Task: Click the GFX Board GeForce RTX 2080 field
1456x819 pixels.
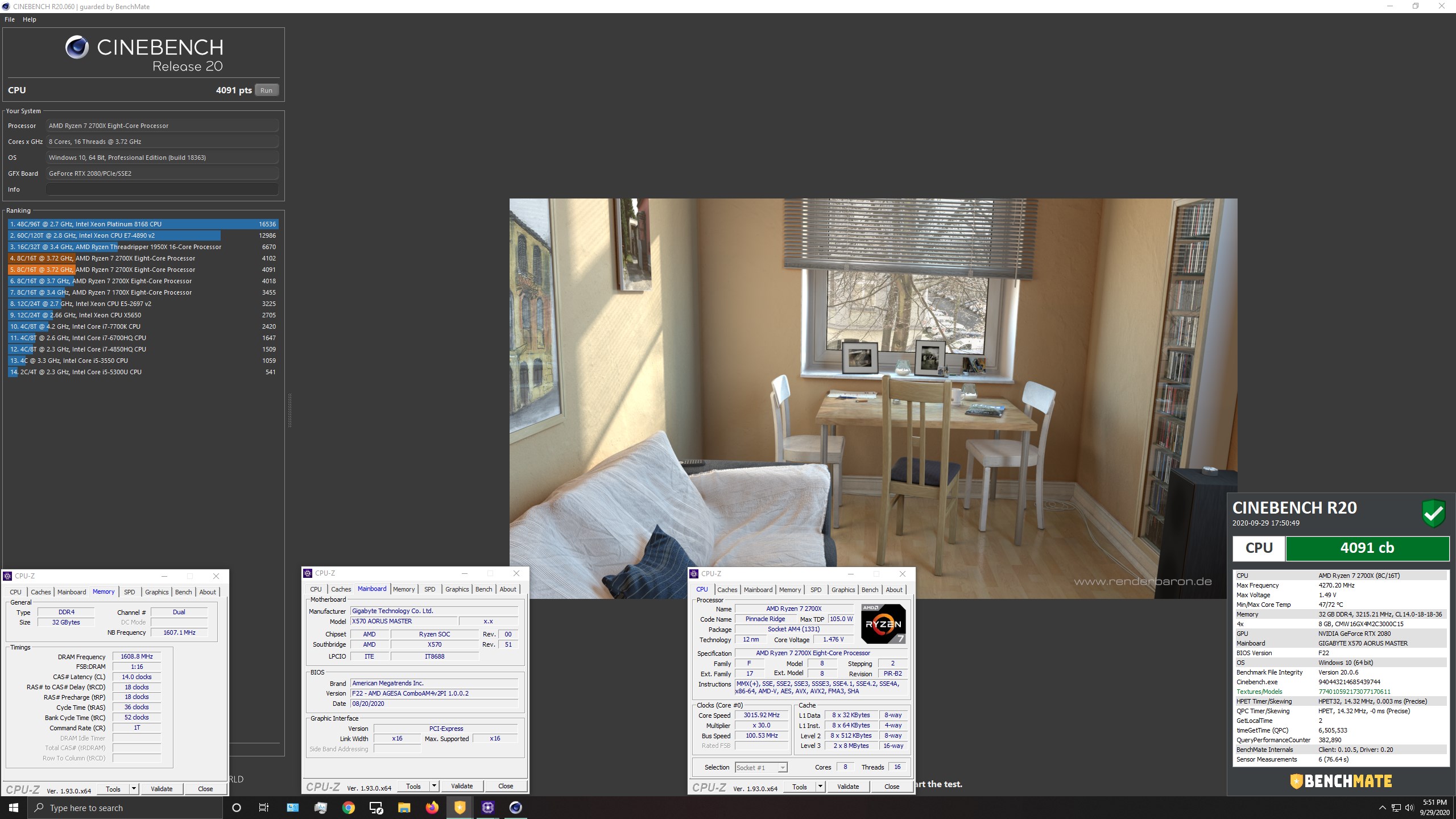Action: [x=162, y=173]
